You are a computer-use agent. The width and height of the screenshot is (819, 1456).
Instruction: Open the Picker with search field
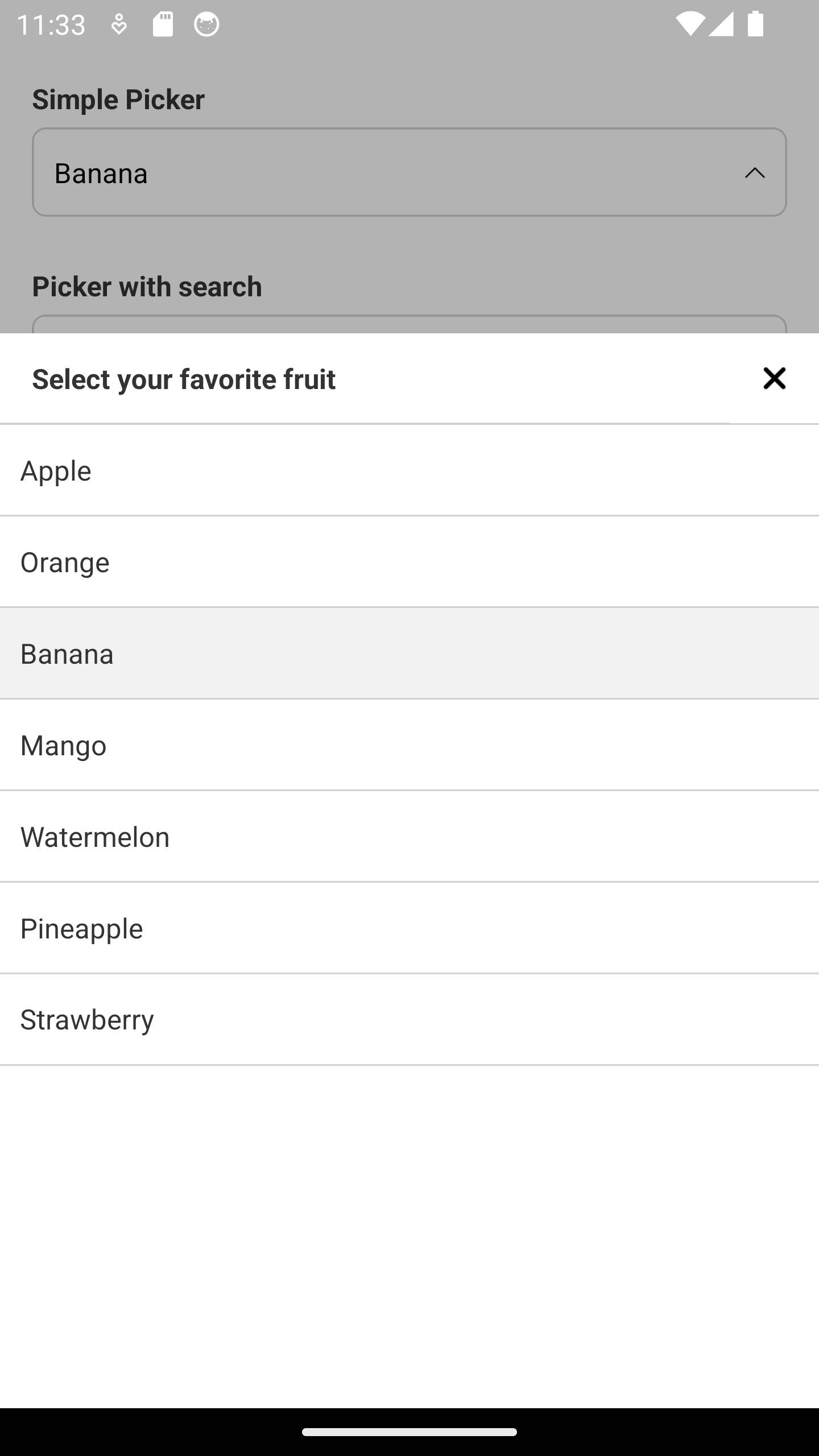click(409, 324)
